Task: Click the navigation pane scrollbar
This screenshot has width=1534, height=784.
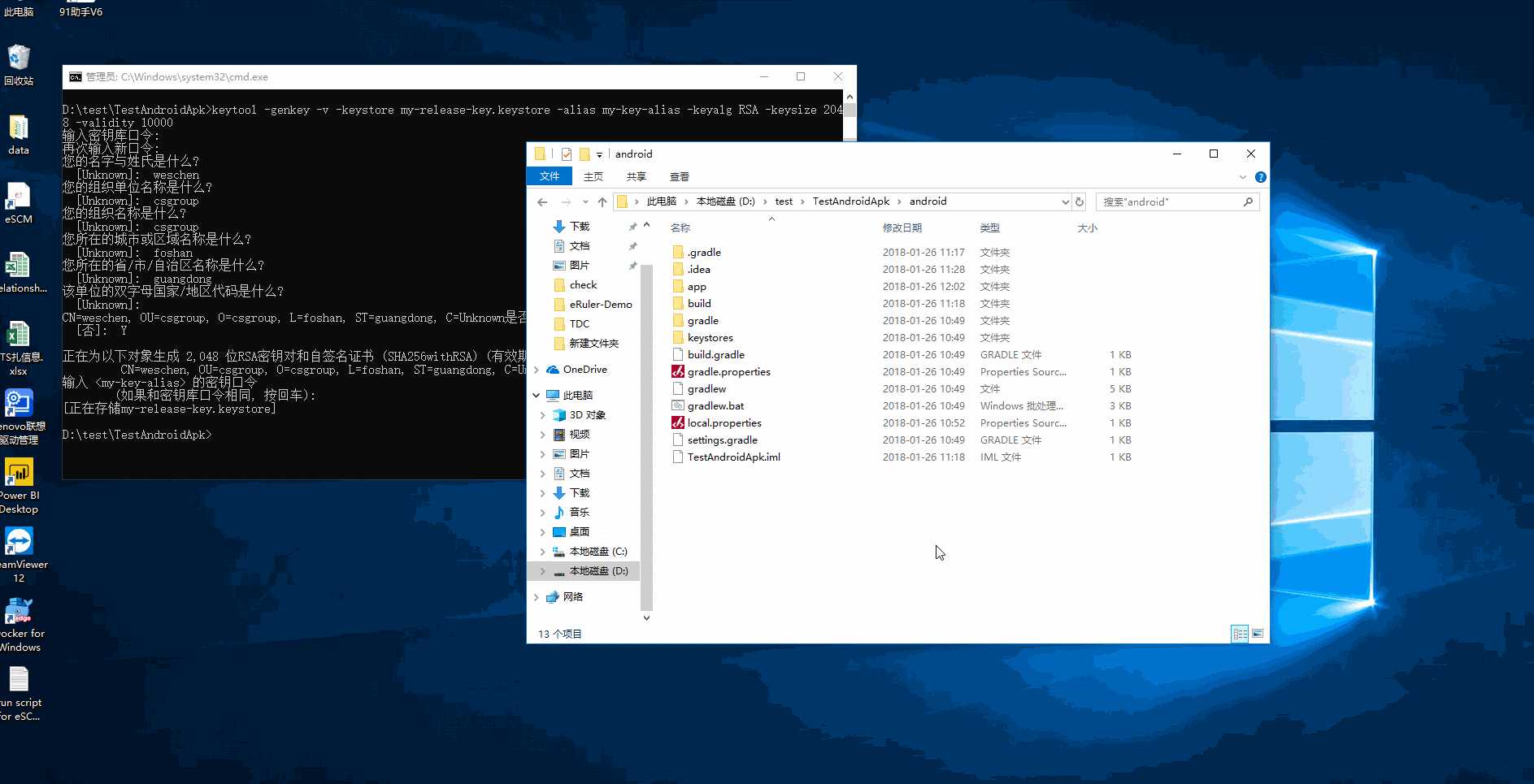Action: pos(646,437)
